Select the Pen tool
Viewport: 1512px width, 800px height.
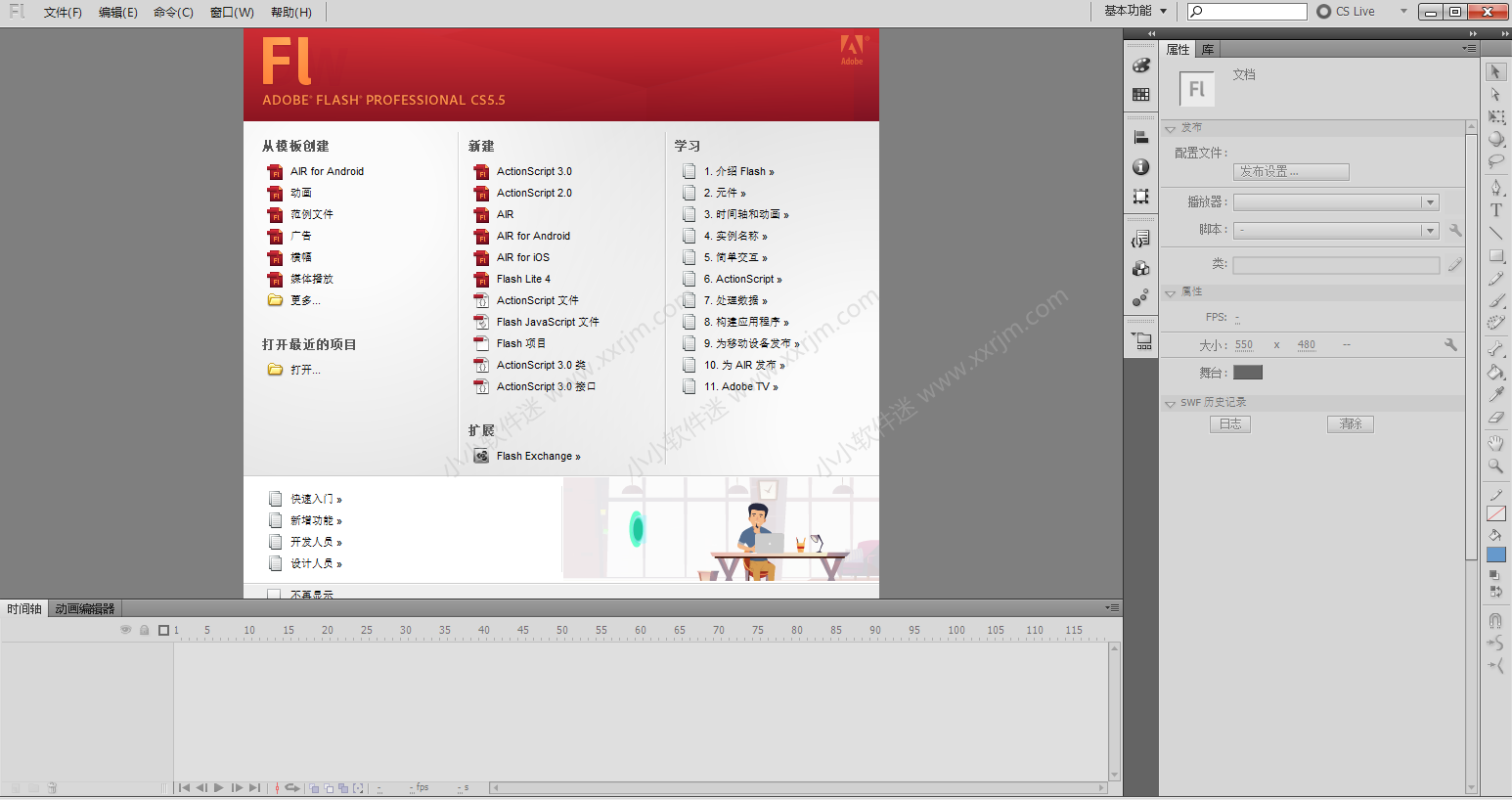tap(1495, 187)
